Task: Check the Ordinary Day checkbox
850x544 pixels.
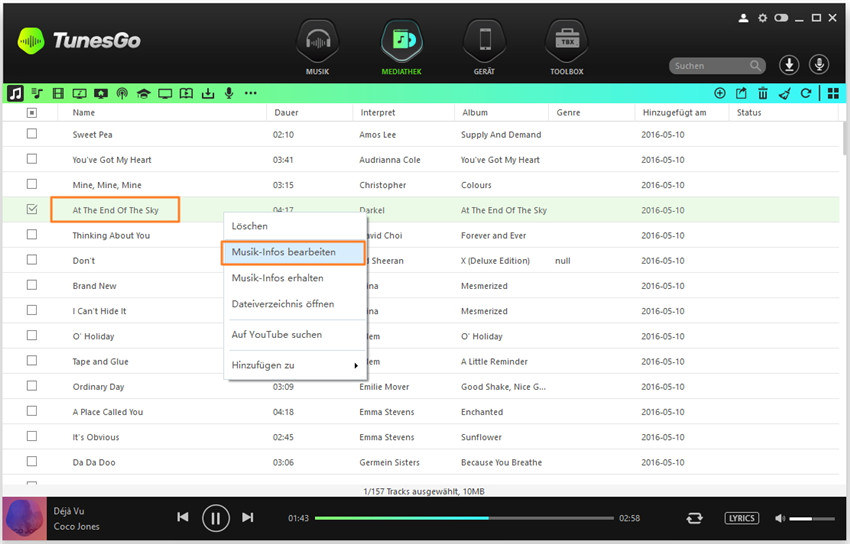Action: click(32, 385)
